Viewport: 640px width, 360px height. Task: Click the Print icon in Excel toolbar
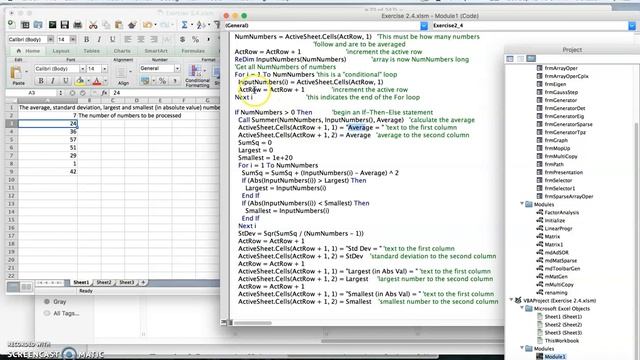[x=78, y=25]
